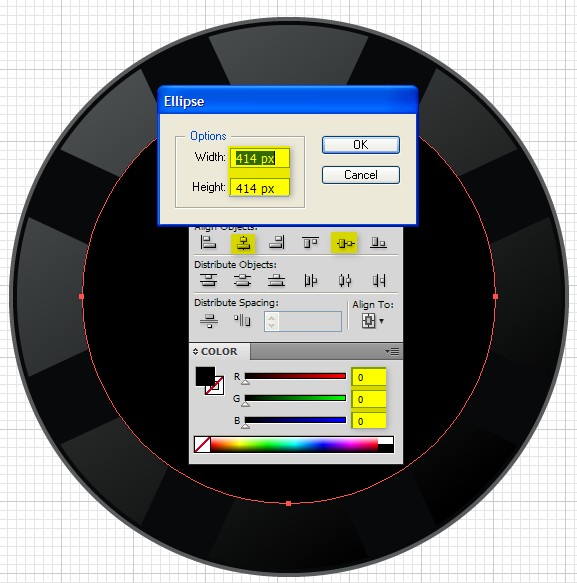Click the blue B slider
This screenshot has height=583, width=577.
(295, 420)
